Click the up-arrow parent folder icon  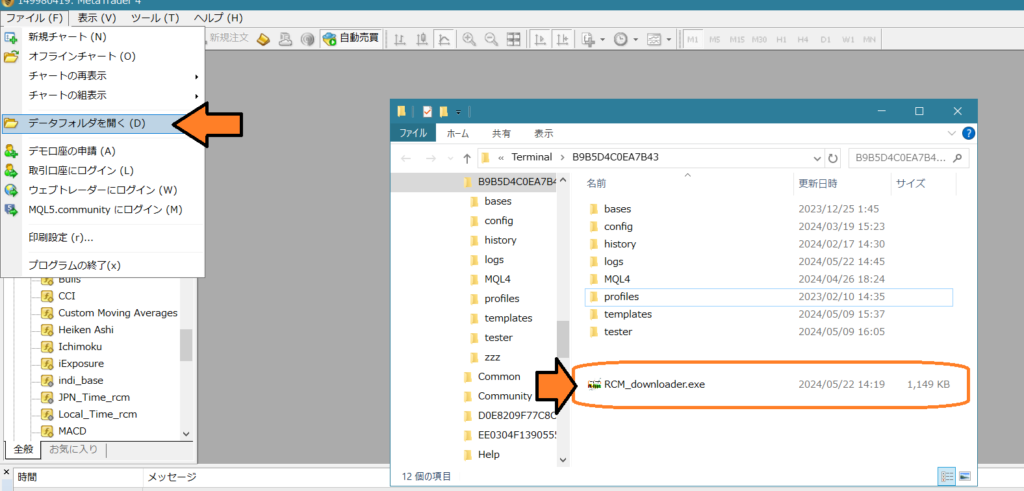pyautogui.click(x=466, y=158)
